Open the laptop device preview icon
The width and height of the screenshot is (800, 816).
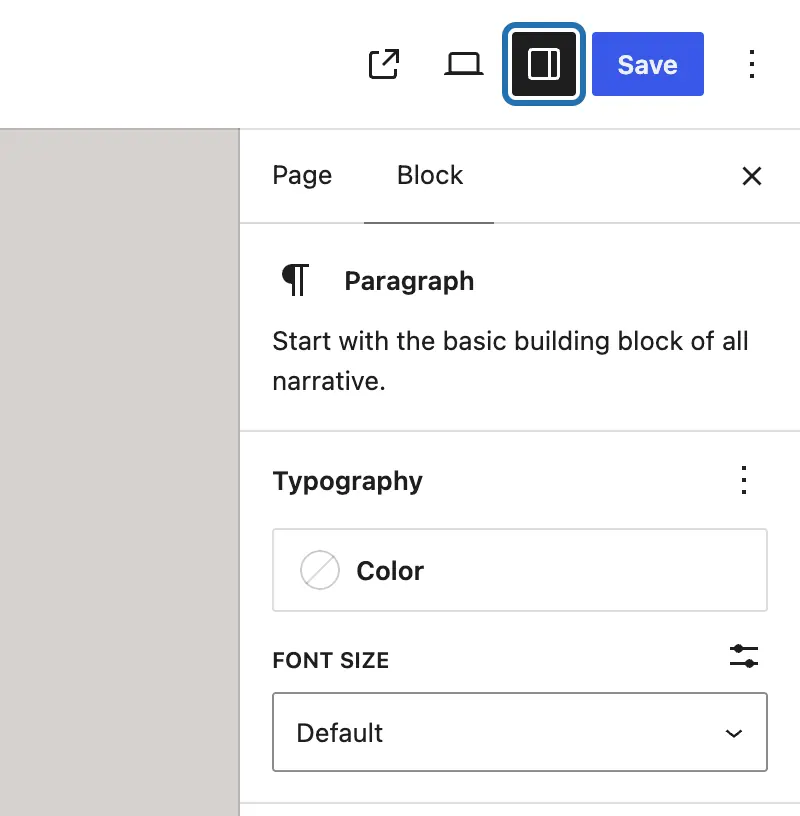(463, 64)
